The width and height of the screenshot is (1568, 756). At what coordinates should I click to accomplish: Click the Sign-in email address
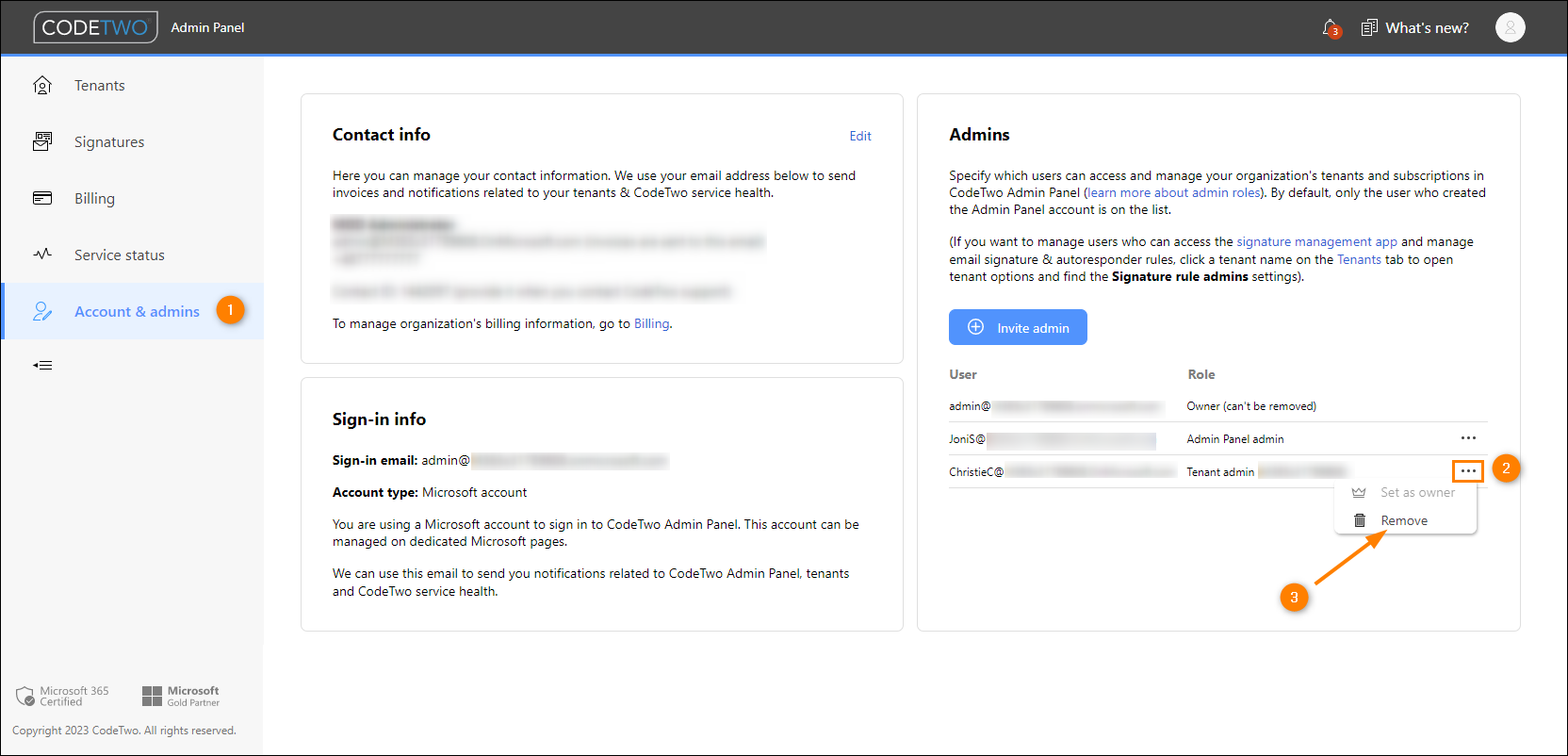(545, 460)
